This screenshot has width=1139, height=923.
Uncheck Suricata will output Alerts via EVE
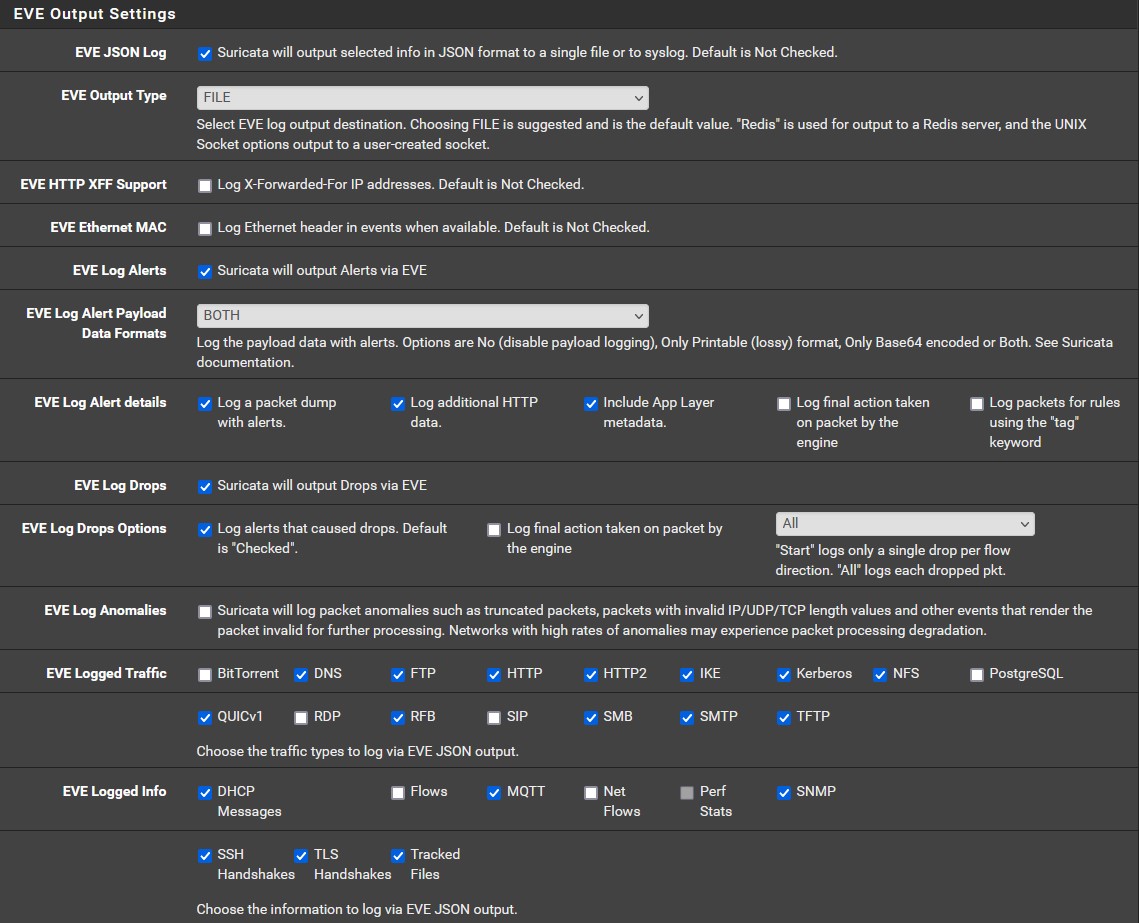coord(205,271)
